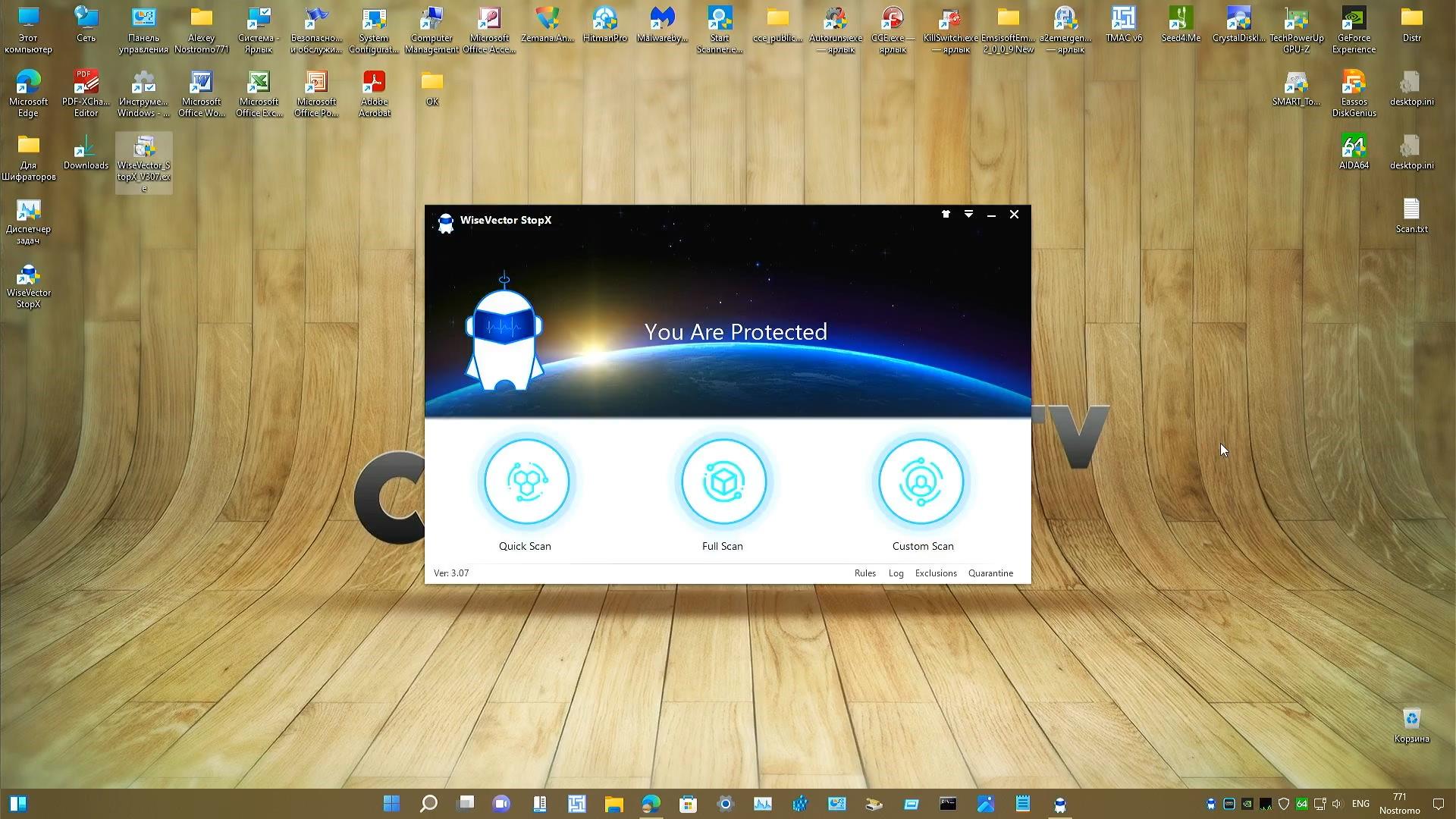Launch a Custom Scan
The height and width of the screenshot is (819, 1456).
[x=922, y=482]
